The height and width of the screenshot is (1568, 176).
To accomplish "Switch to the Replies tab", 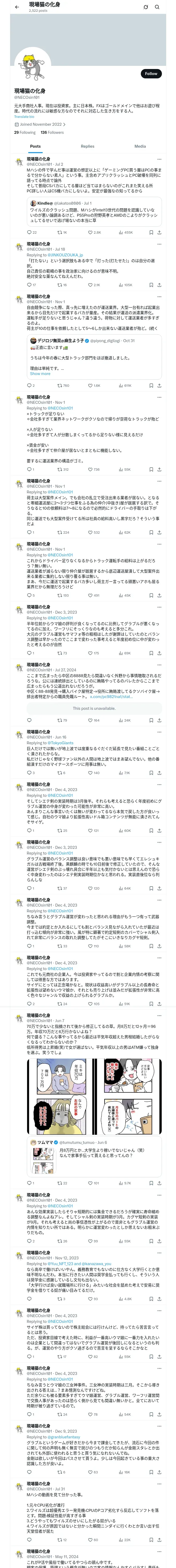I will click(x=87, y=146).
